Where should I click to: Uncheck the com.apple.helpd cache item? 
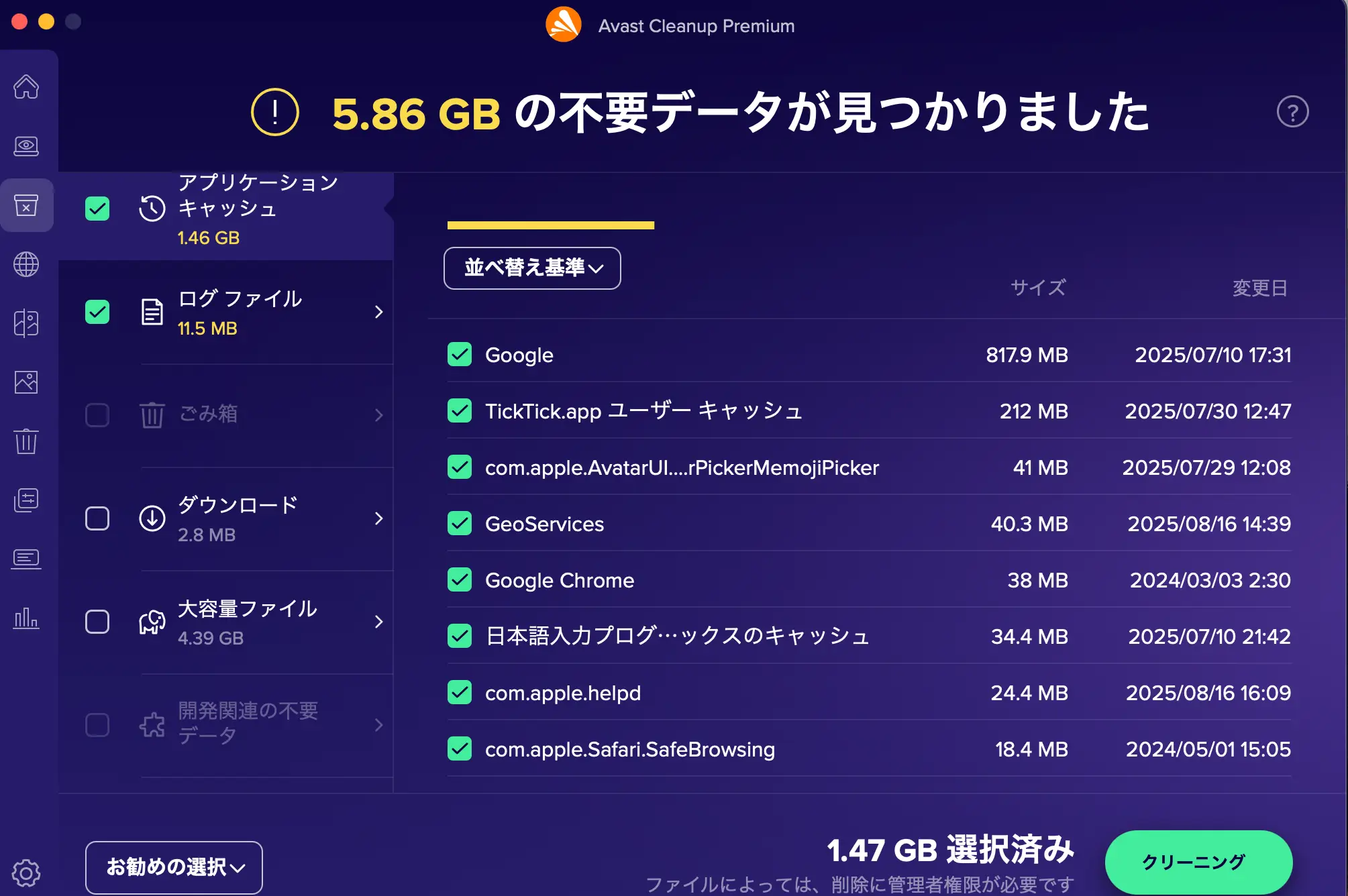(x=460, y=692)
